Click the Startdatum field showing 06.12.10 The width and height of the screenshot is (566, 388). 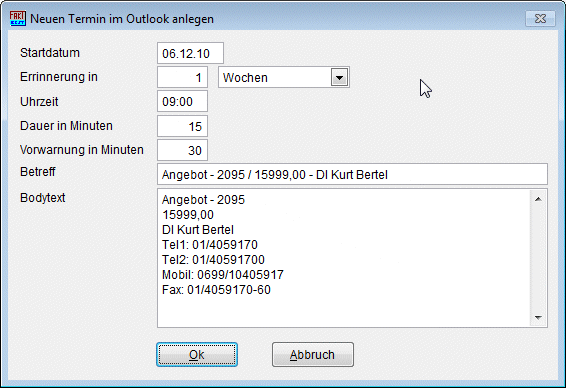pos(190,53)
